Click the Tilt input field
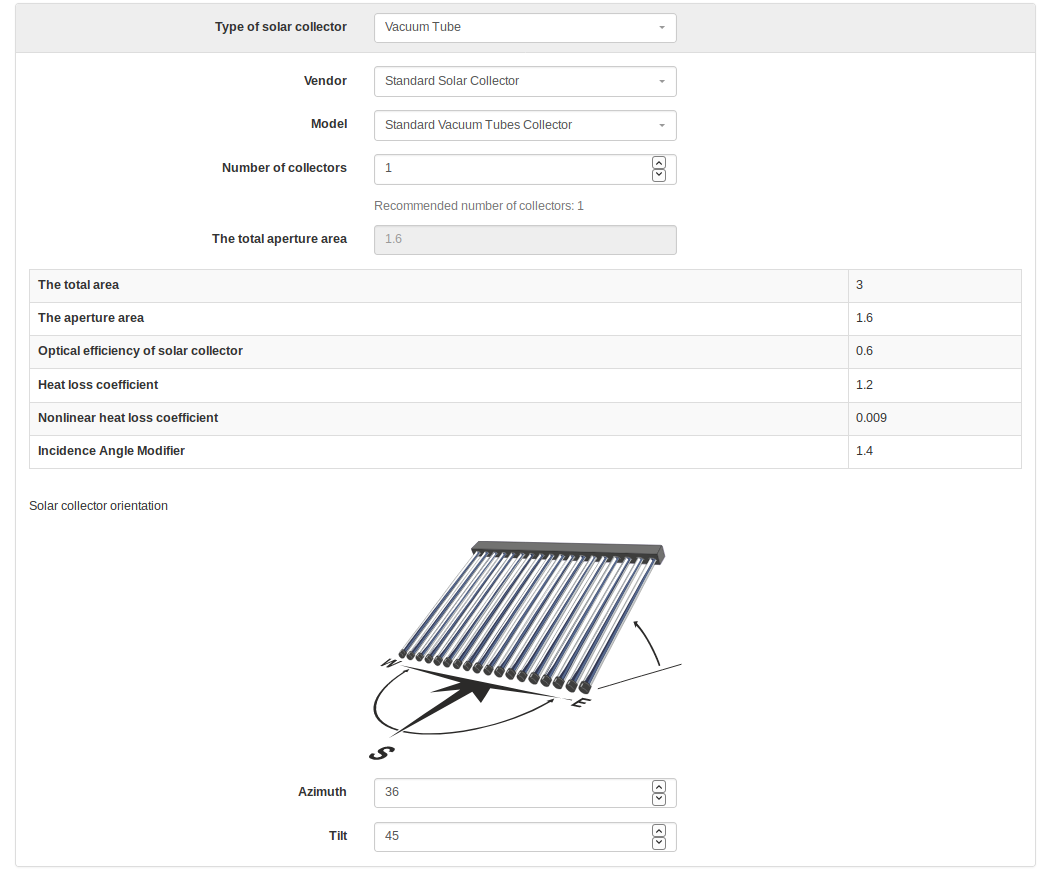Image resolution: width=1050 pixels, height=870 pixels. [525, 837]
